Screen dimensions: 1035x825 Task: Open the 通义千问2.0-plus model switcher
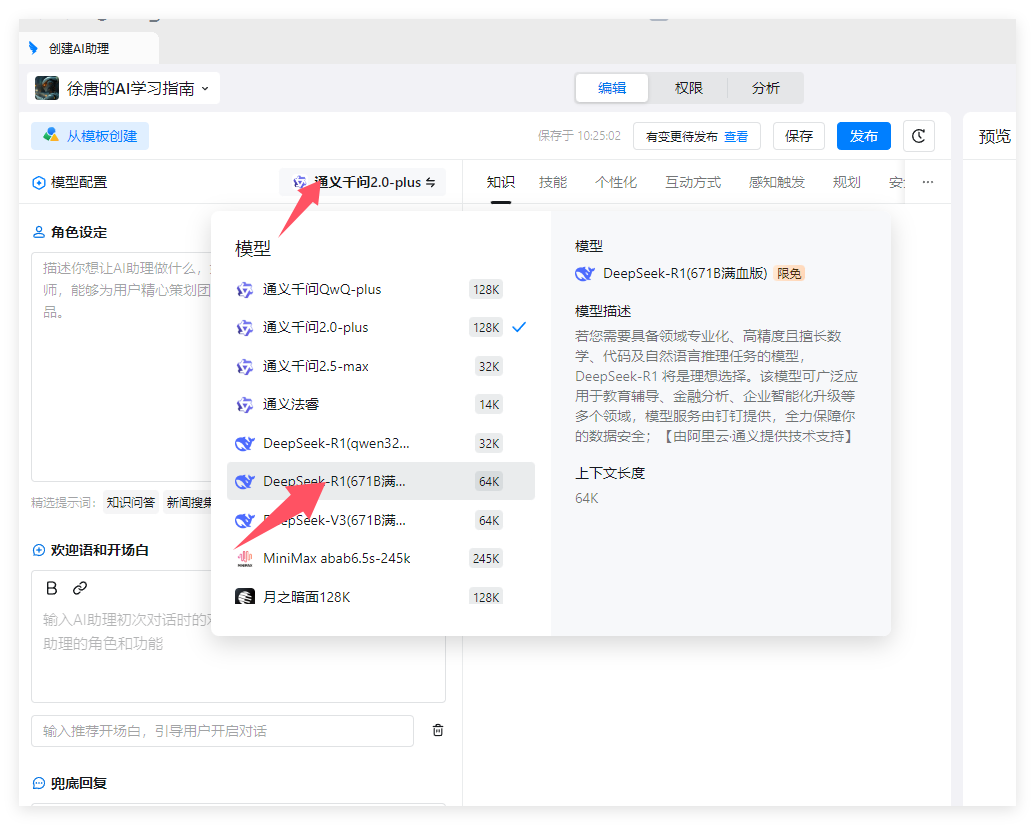point(363,182)
